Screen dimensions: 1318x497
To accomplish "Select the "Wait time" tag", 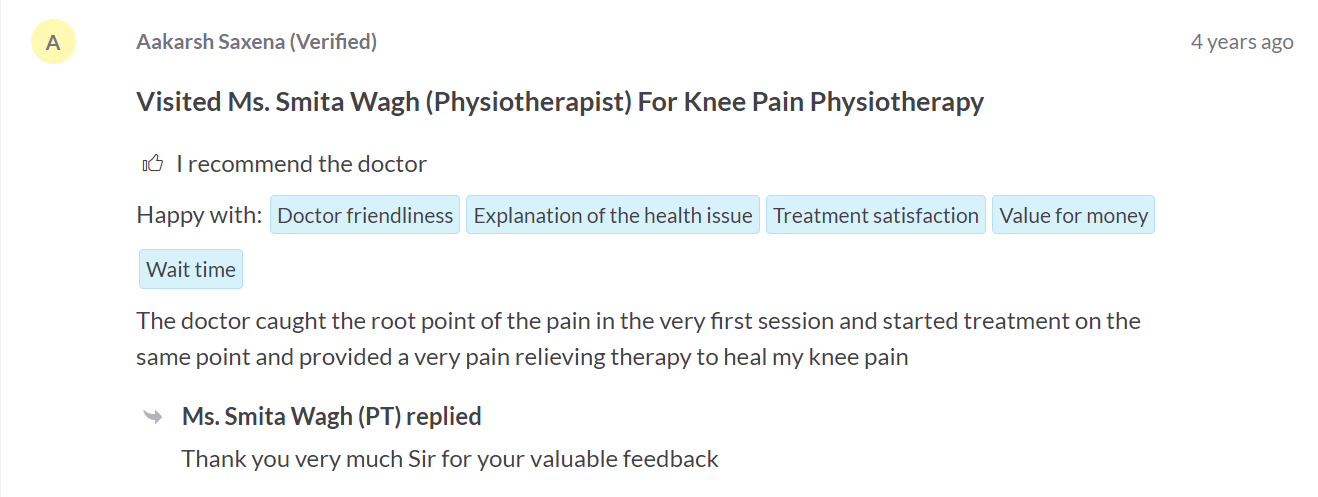I will point(191,269).
